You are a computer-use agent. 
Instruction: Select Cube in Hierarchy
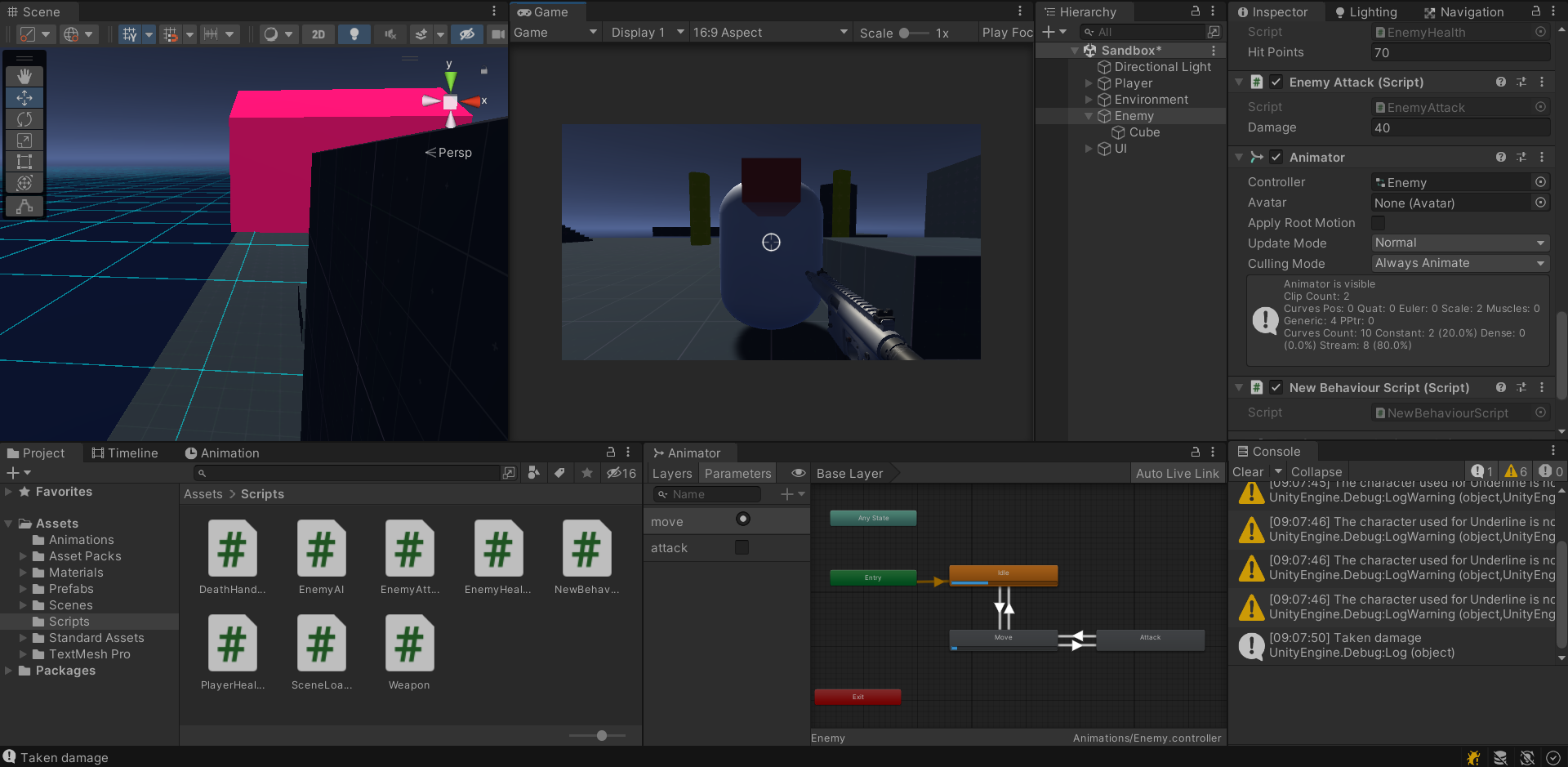1144,132
